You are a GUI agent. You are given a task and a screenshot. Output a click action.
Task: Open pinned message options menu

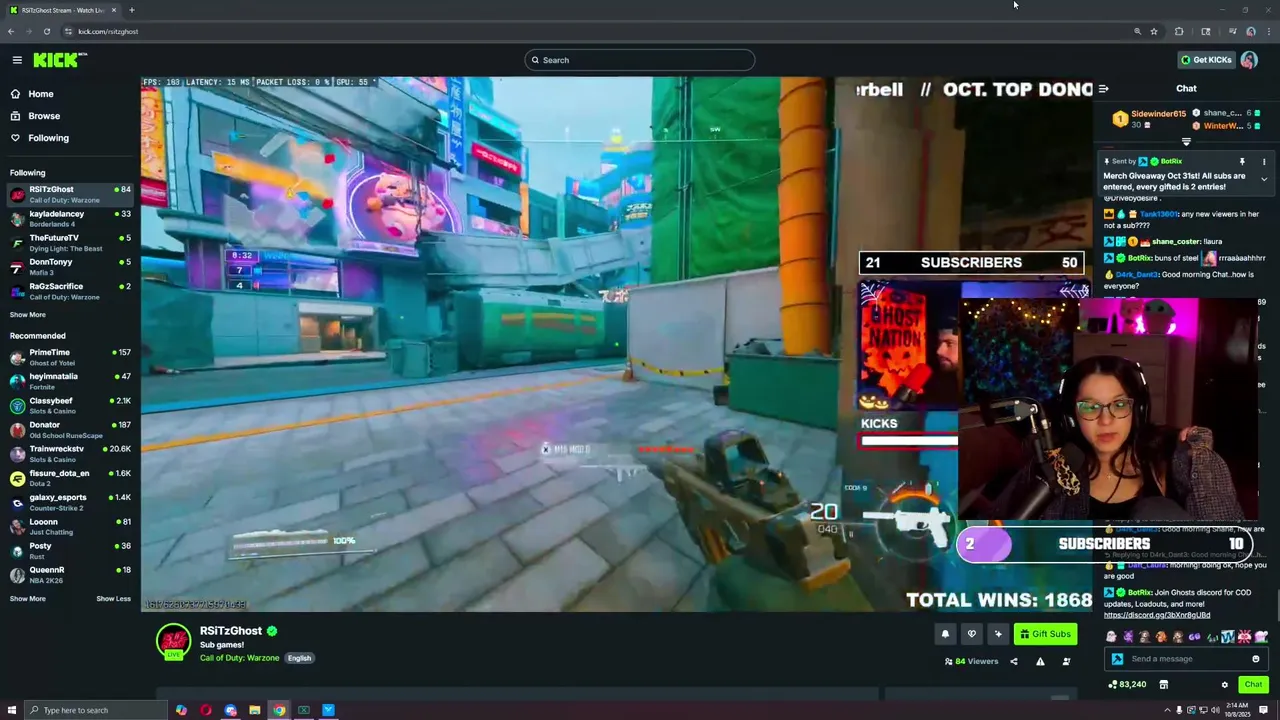tap(1263, 161)
